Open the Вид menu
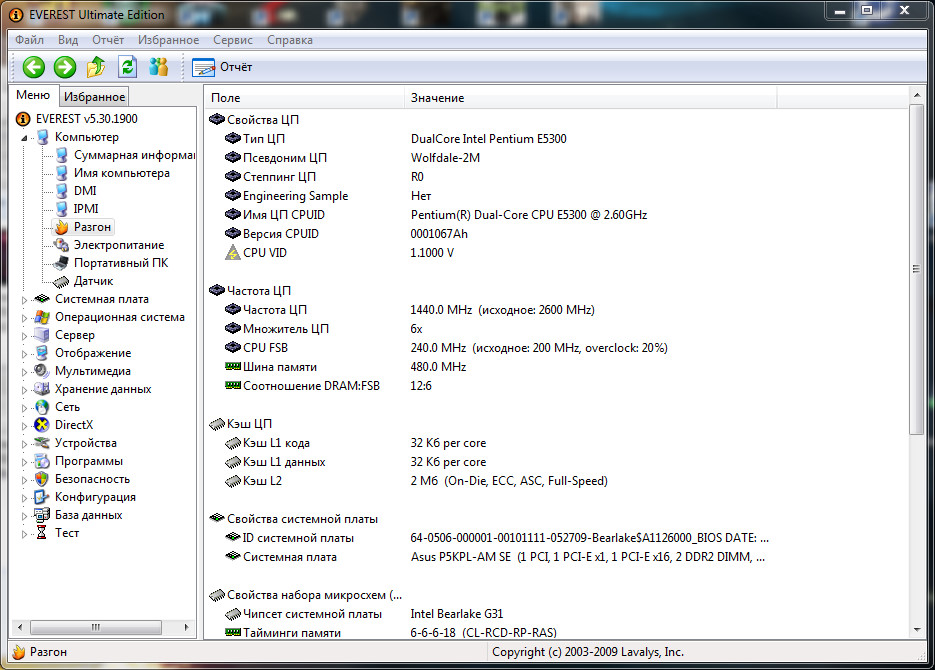 68,40
